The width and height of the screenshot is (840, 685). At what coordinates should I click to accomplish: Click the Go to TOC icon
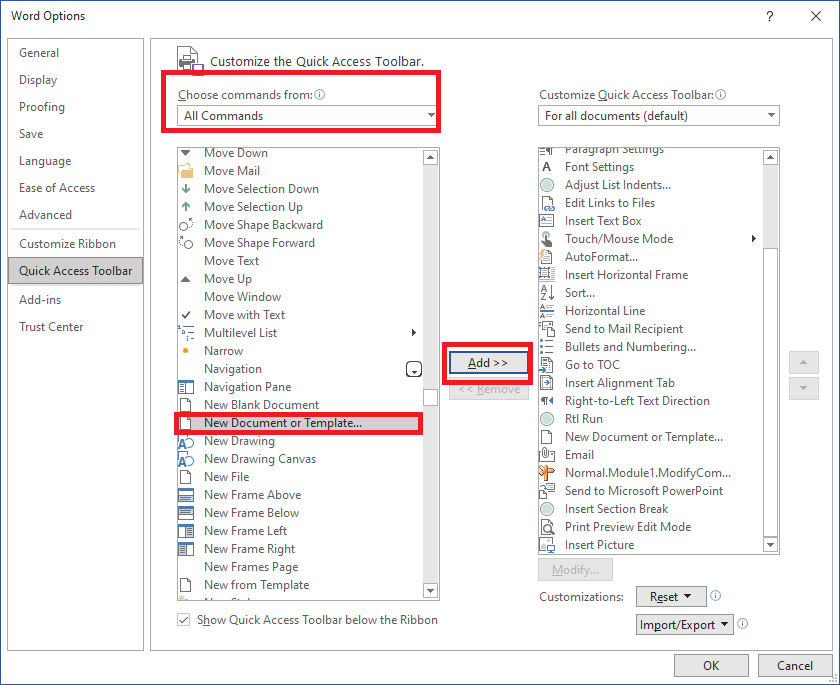(546, 365)
